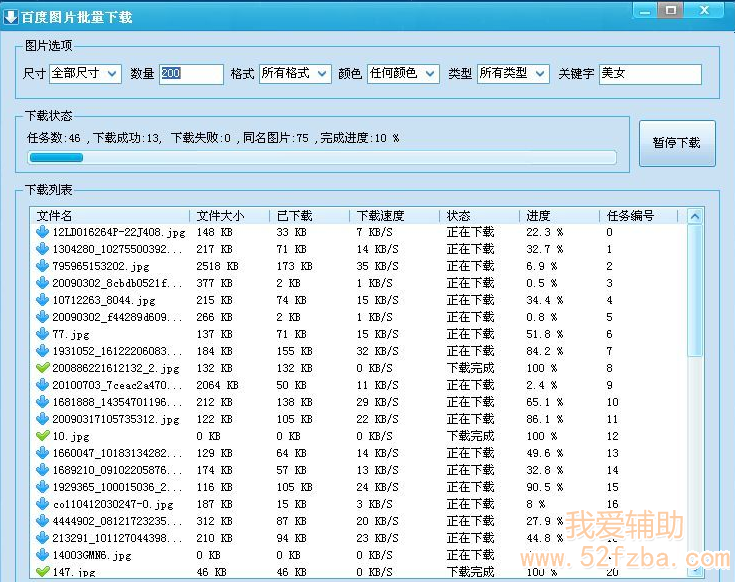Click the 155 KB downloaded cell

(294, 351)
